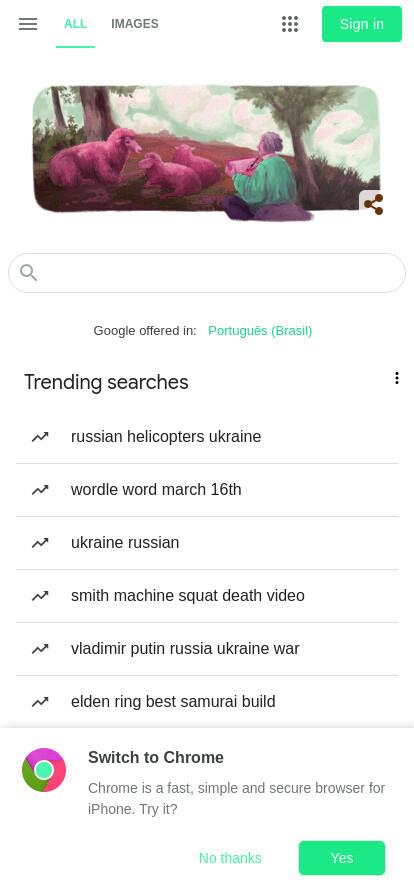The image size is (414, 896).
Task: Select vladimir putin russia ukraine war trend
Action: 207,649
